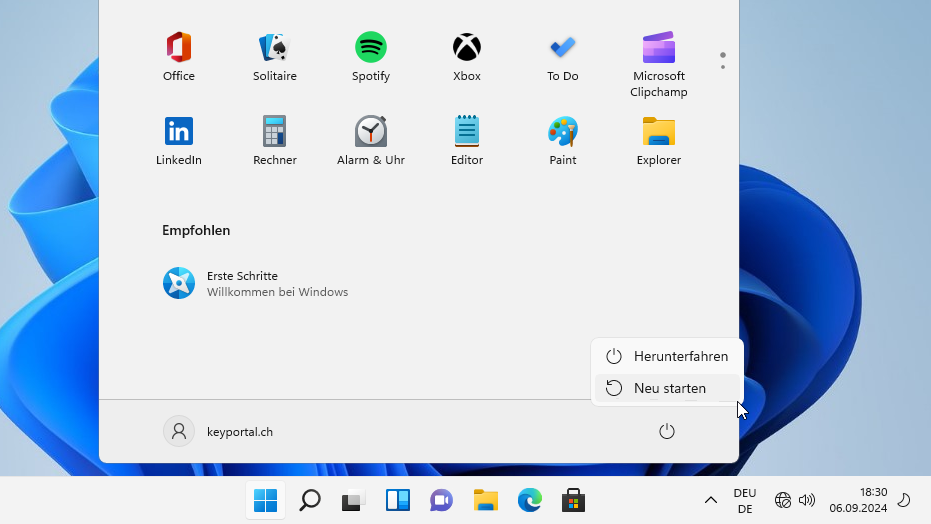The height and width of the screenshot is (524, 931).
Task: Open Erste Schritte recommended item
Action: coord(255,284)
